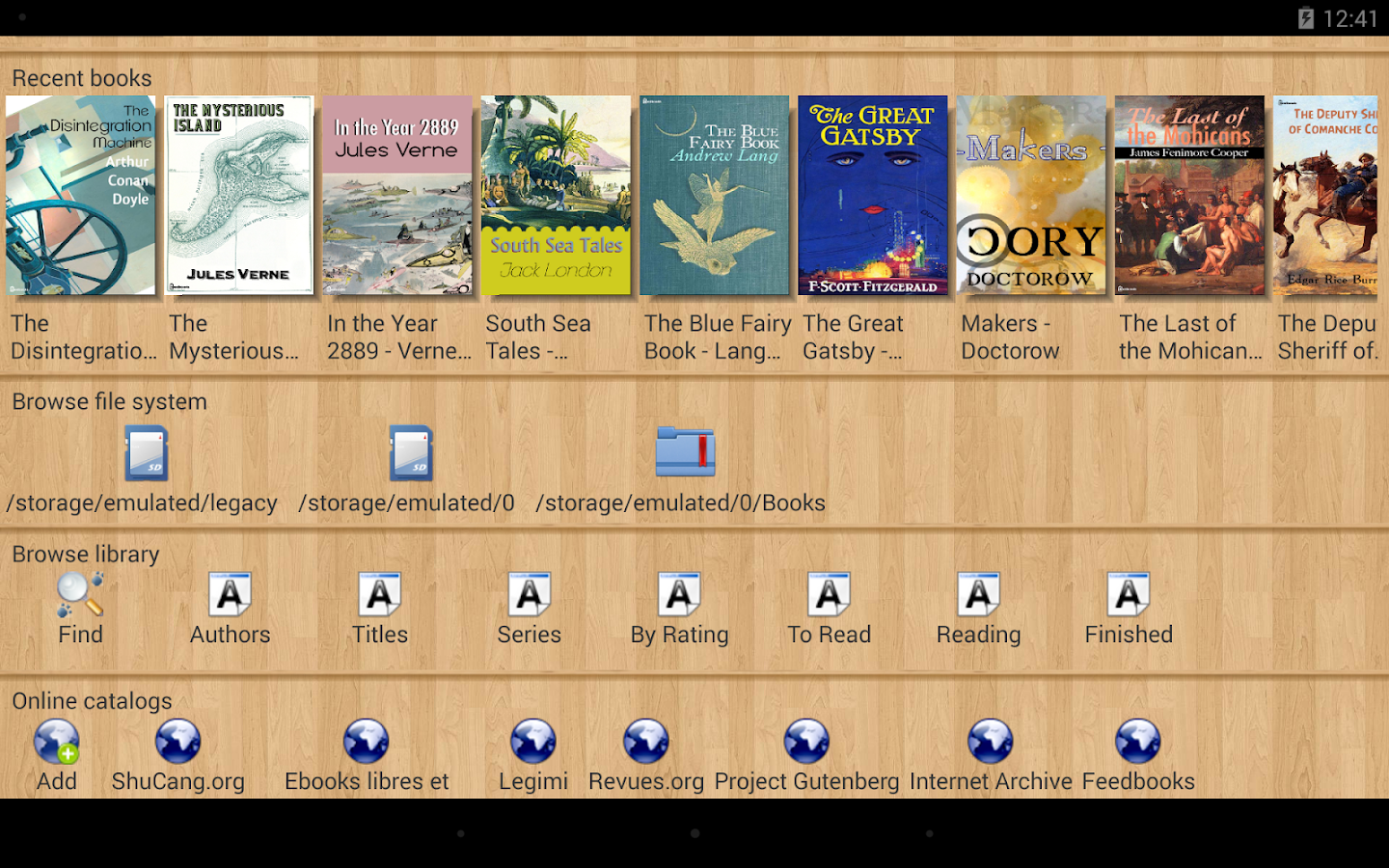Tap the 'Legimi' catalog label
This screenshot has width=1389, height=868.
(533, 781)
